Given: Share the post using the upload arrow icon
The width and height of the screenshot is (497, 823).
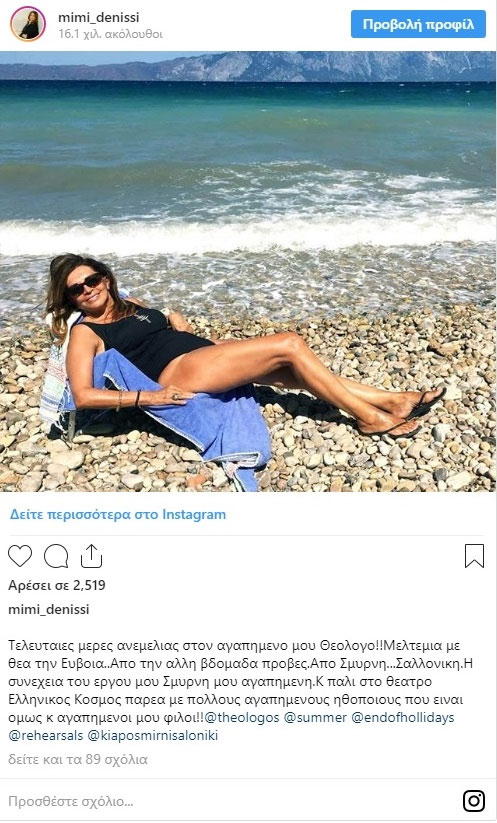Looking at the screenshot, I should (x=91, y=556).
